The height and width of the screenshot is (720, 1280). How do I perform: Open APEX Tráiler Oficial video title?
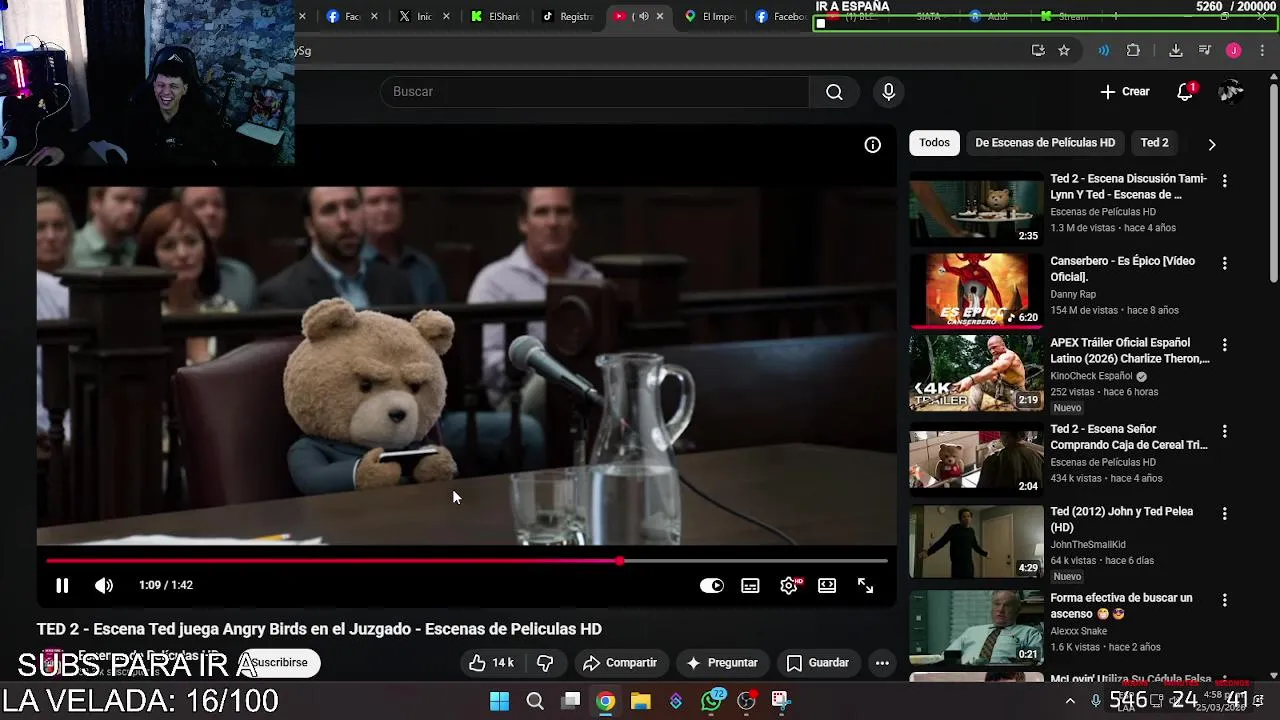pos(1130,350)
